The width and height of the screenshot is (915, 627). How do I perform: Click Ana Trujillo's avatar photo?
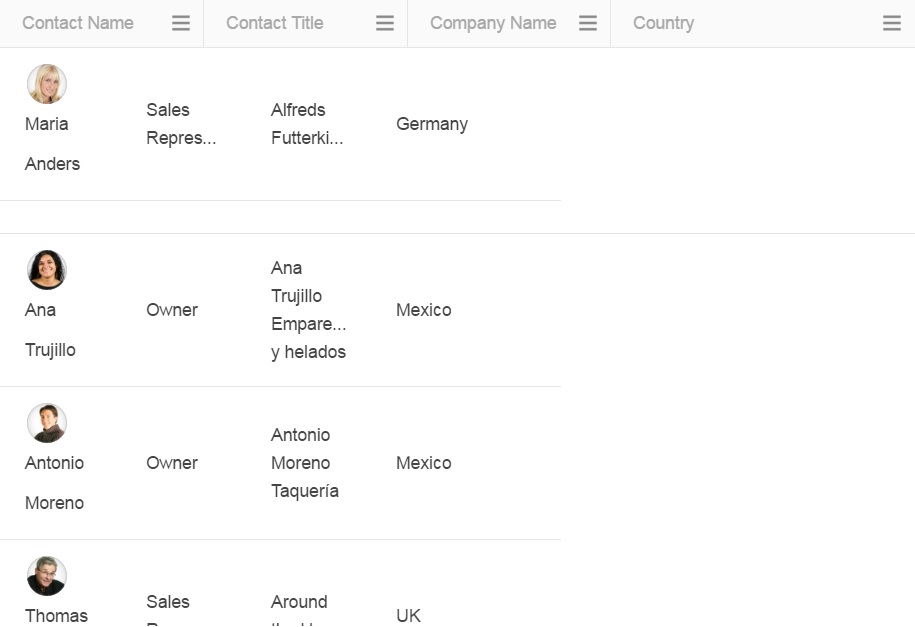tap(47, 270)
